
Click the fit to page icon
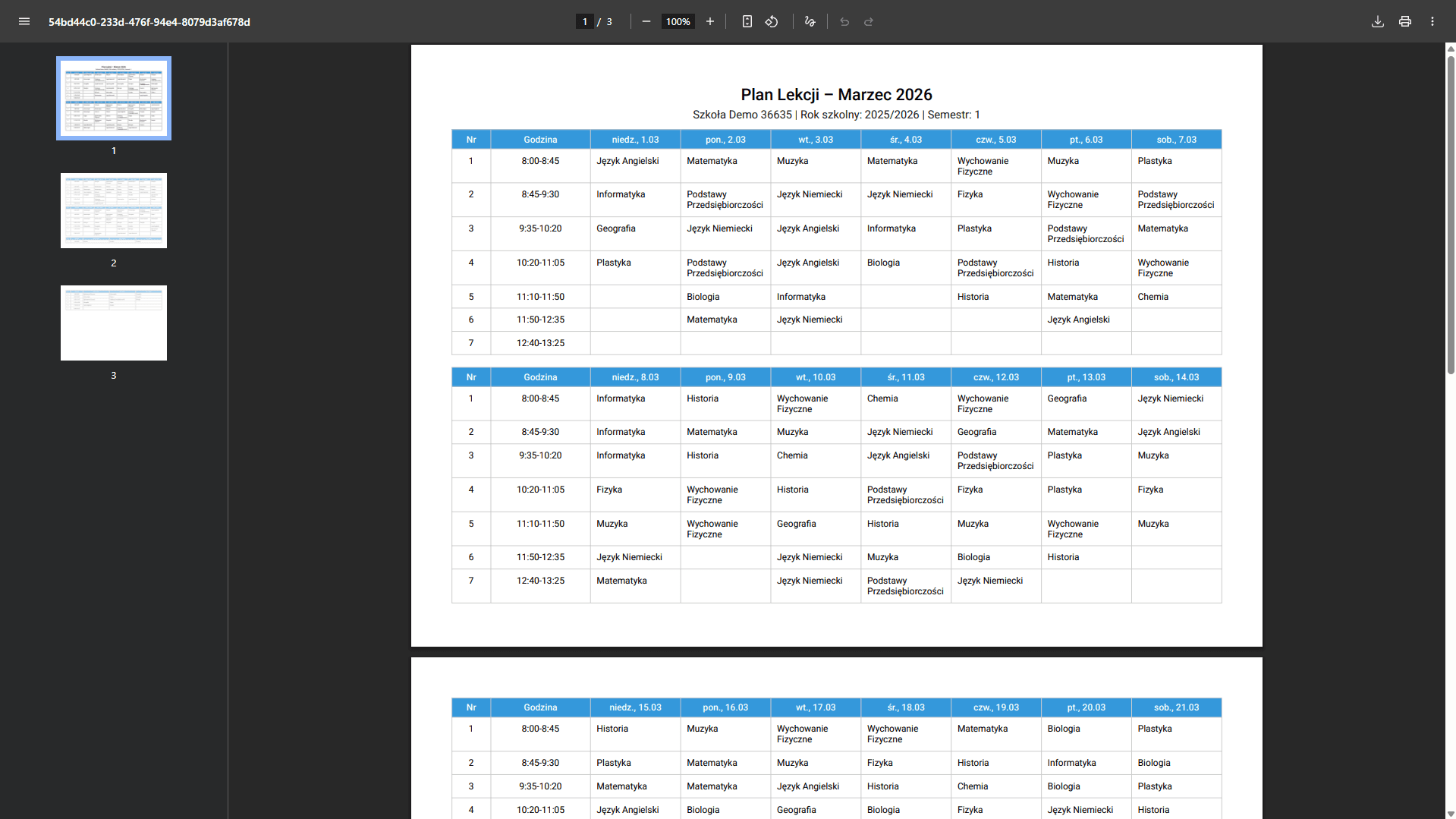pos(747,21)
